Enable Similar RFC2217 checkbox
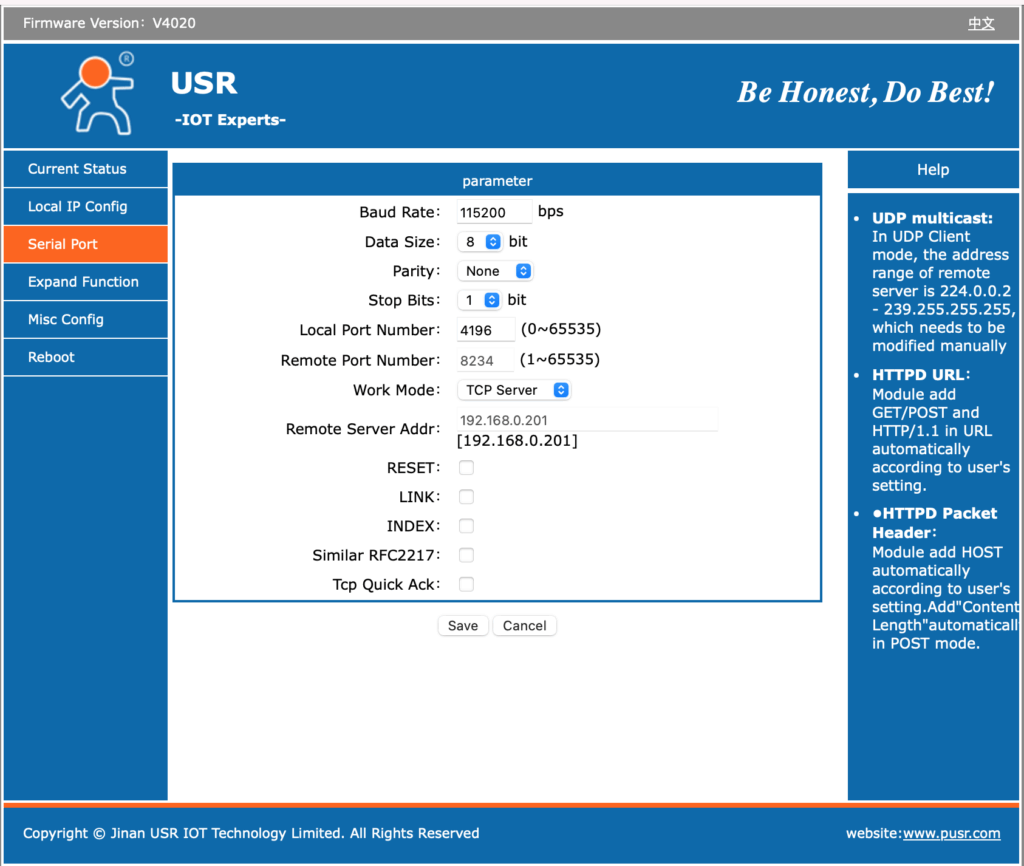The width and height of the screenshot is (1024, 866). (466, 555)
